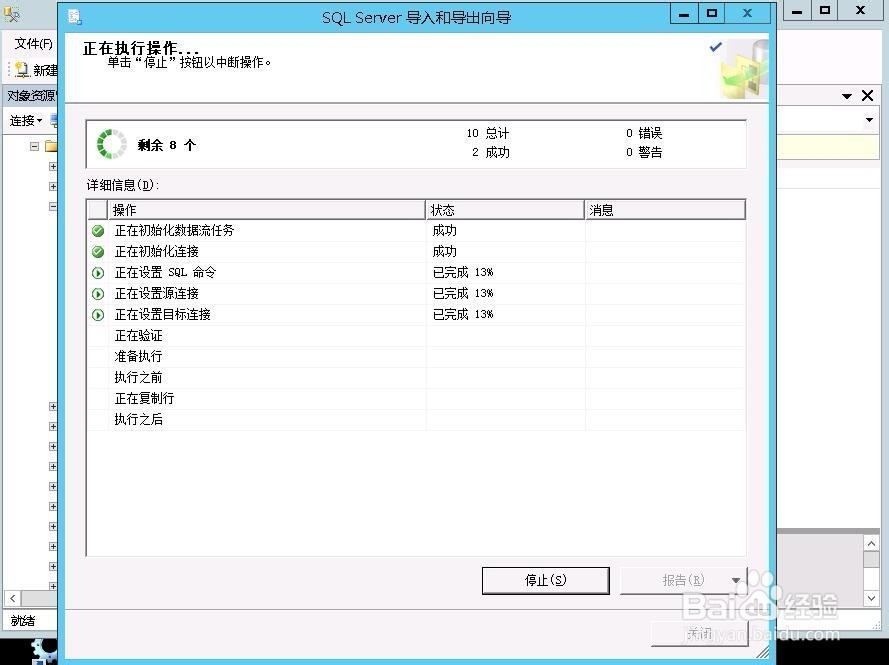Image resolution: width=889 pixels, height=665 pixels.
Task: Minimize the SQL Server wizard window
Action: point(684,14)
